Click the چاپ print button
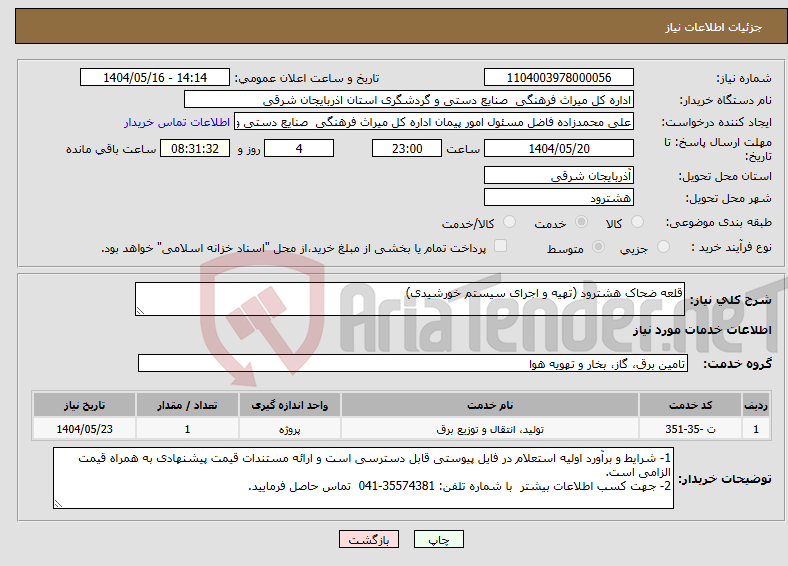Viewport: 788px width, 566px height. click(439, 539)
